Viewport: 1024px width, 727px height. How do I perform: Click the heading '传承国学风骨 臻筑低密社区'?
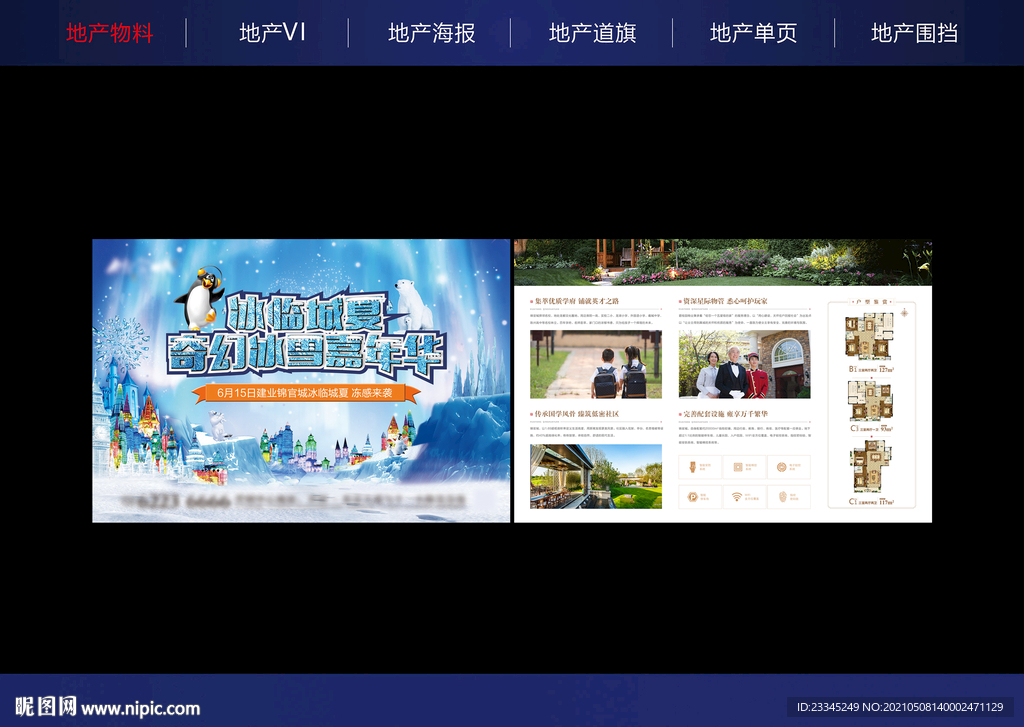click(x=577, y=414)
